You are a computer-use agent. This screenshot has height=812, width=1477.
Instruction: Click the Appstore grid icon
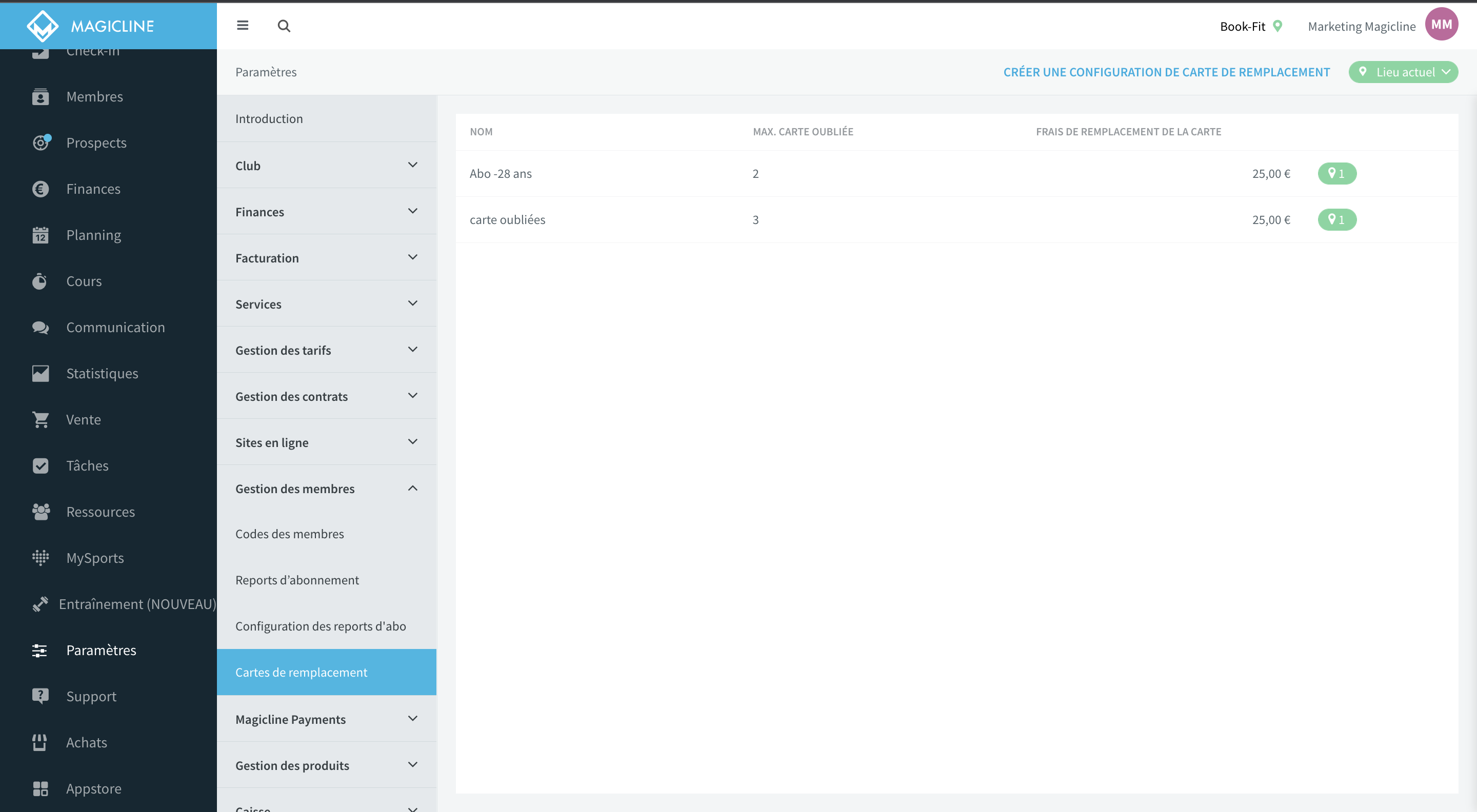tap(40, 788)
